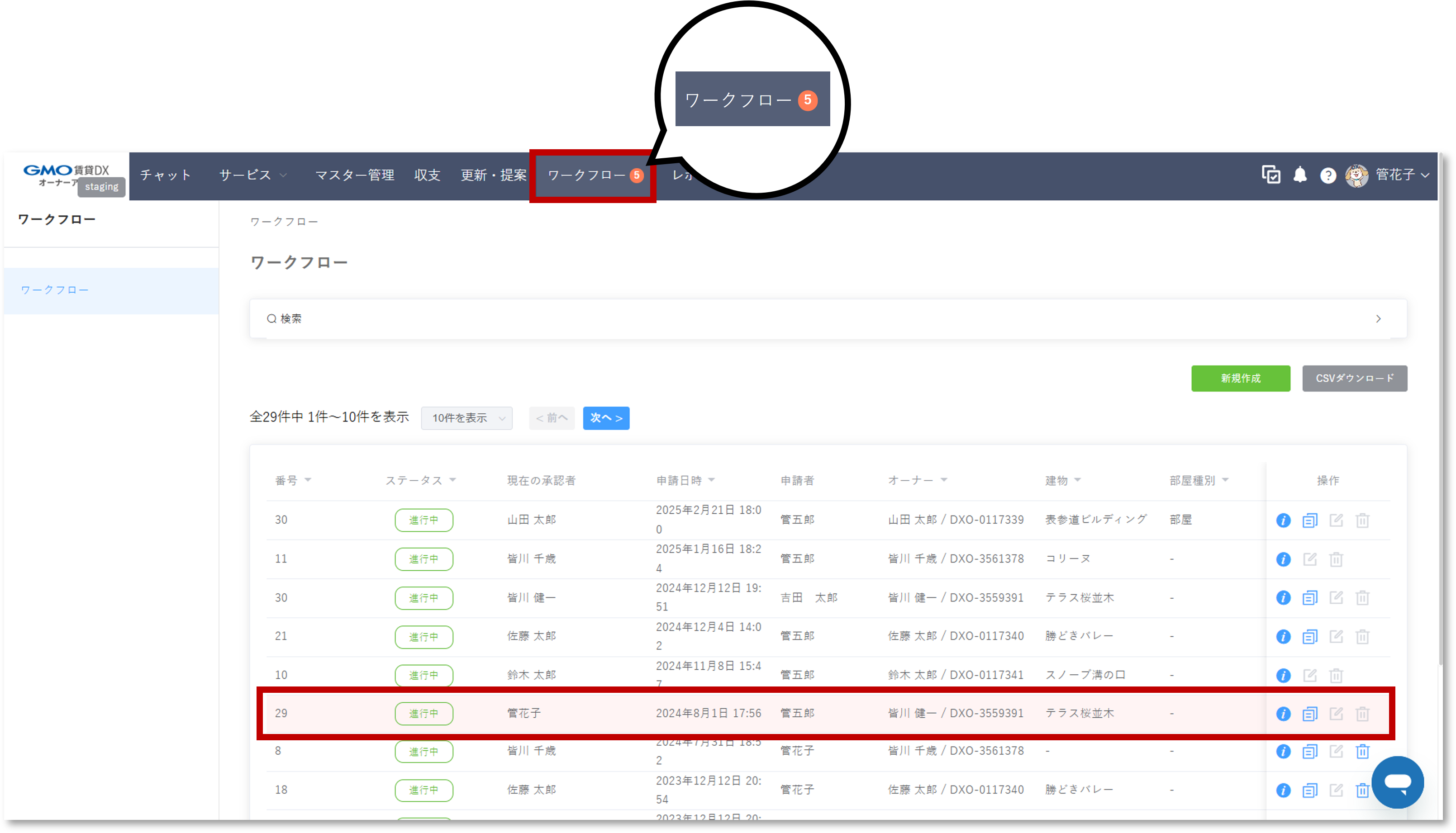Open the 10件を表示 page size dropdown
This screenshot has height=833, width=1456.
pyautogui.click(x=467, y=418)
